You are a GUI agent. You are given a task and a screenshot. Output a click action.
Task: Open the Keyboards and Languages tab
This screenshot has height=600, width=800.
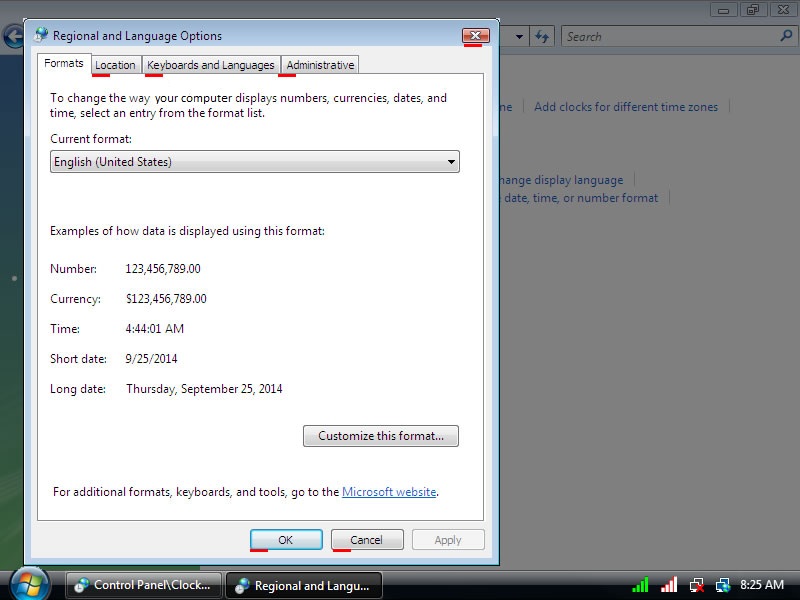(x=210, y=65)
